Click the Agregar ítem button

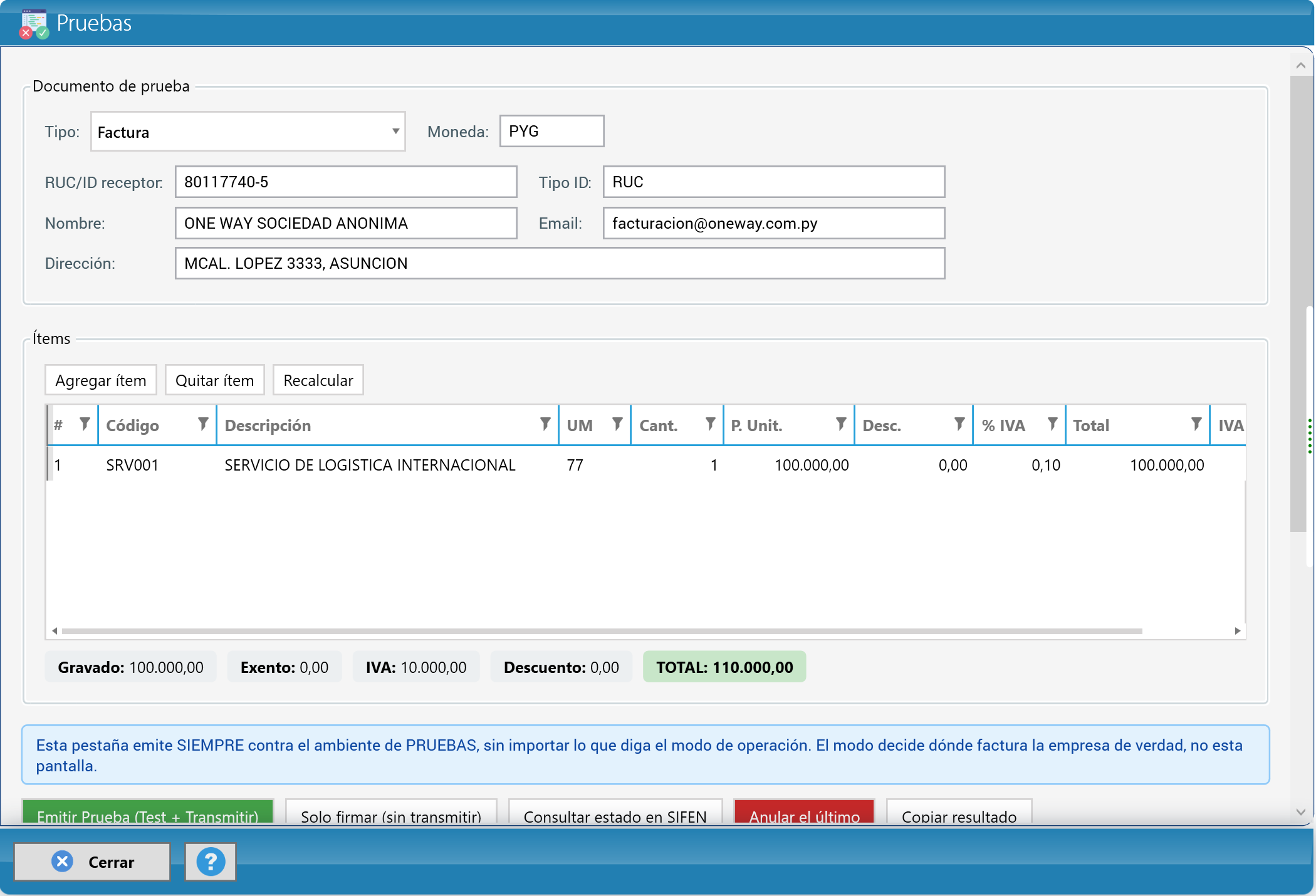point(101,380)
